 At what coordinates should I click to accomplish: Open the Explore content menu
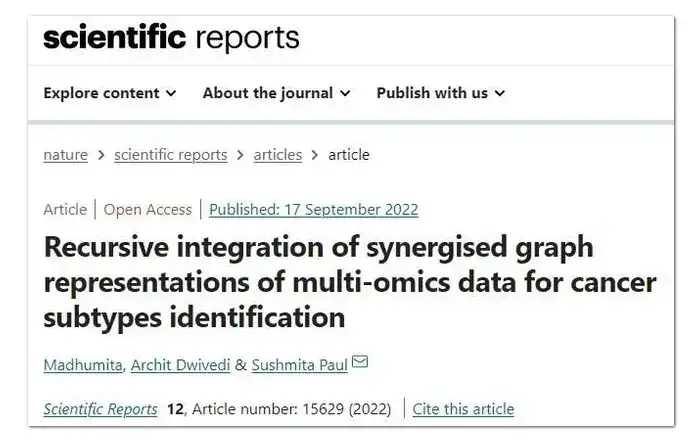(110, 93)
